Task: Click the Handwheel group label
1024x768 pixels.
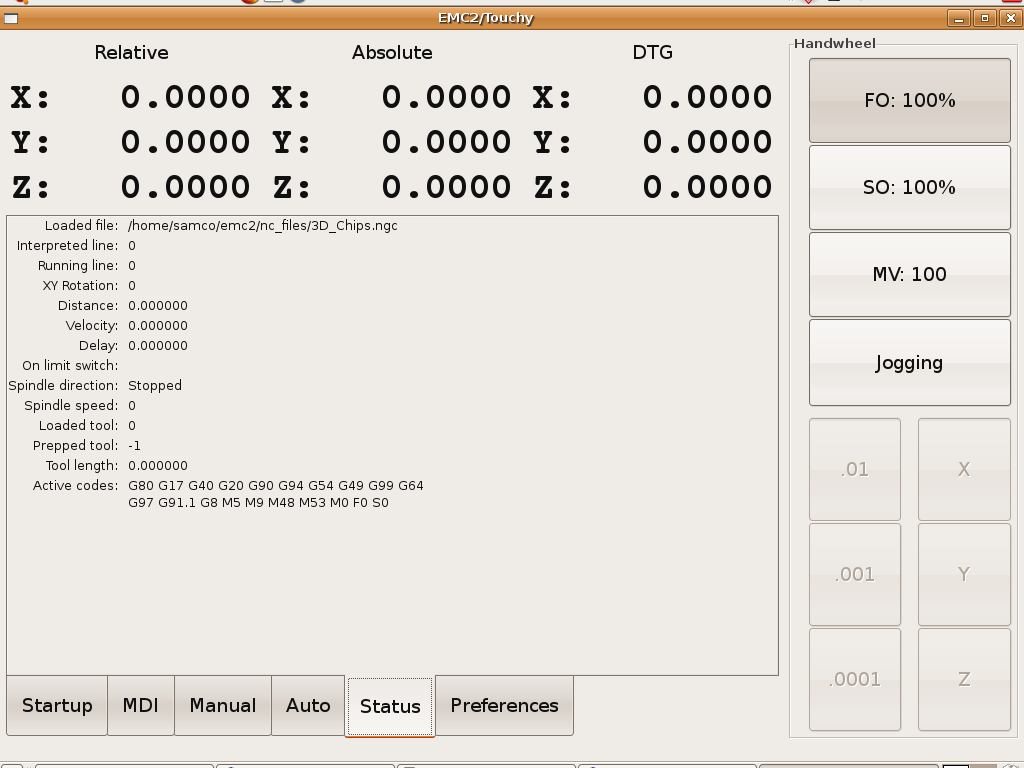Action: 835,44
